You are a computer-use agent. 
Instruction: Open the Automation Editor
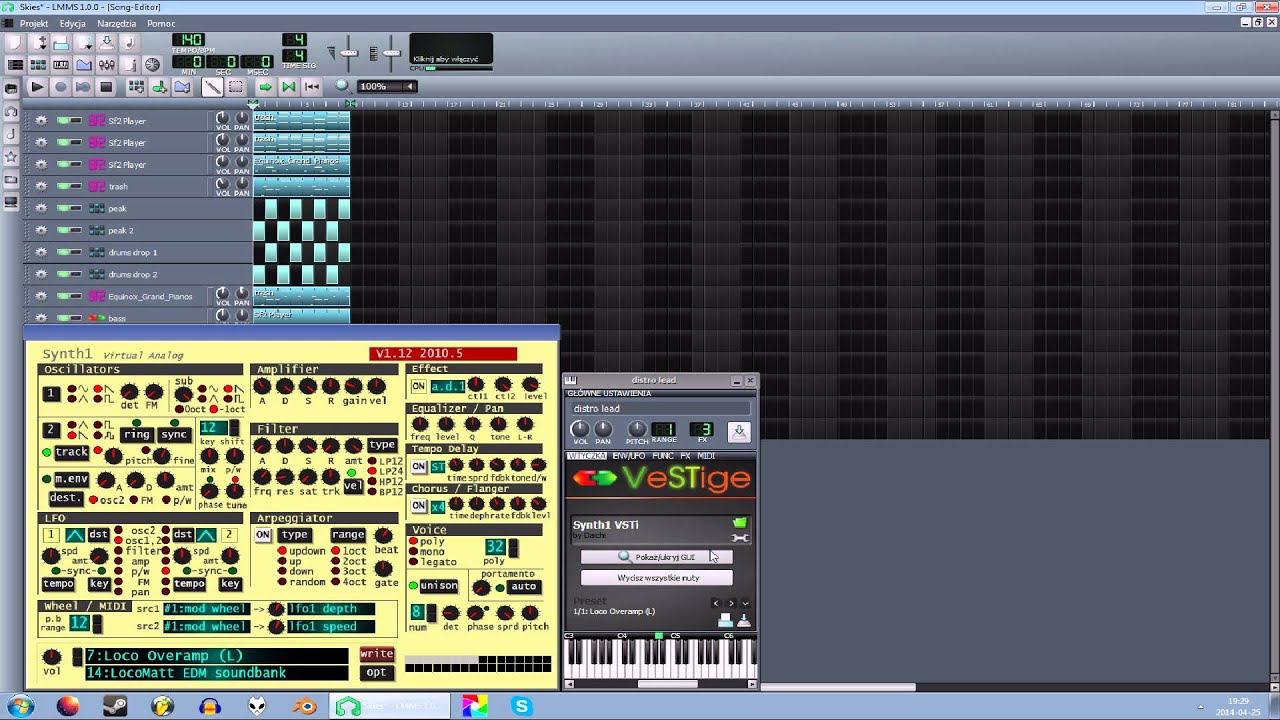tap(84, 65)
